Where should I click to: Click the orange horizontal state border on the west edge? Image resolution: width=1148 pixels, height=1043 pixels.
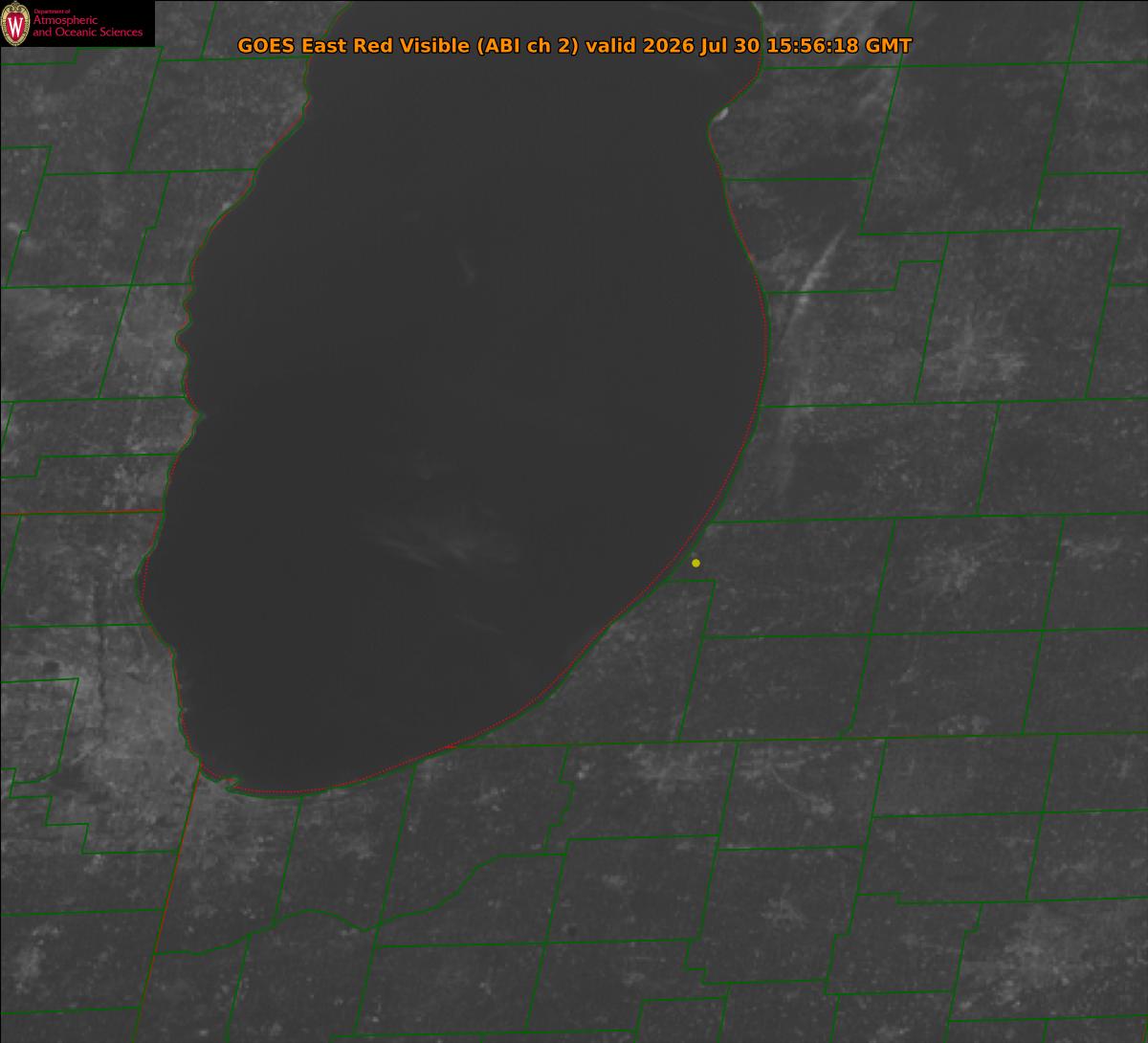pos(80,513)
